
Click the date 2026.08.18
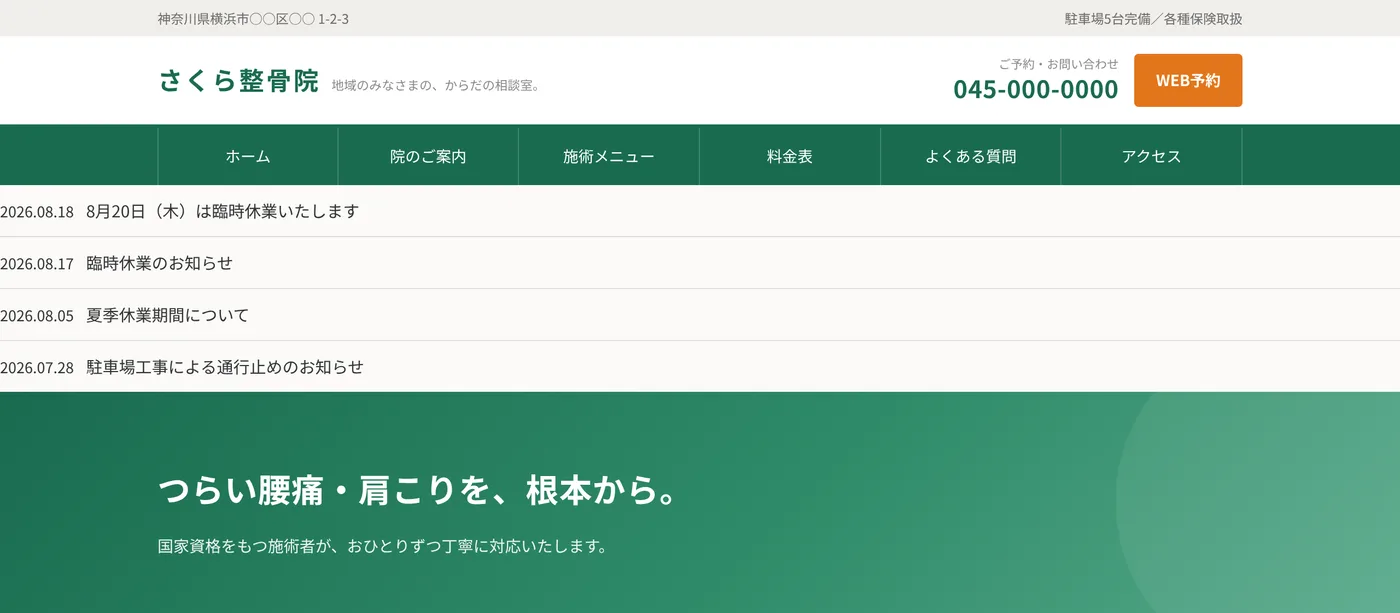(37, 212)
